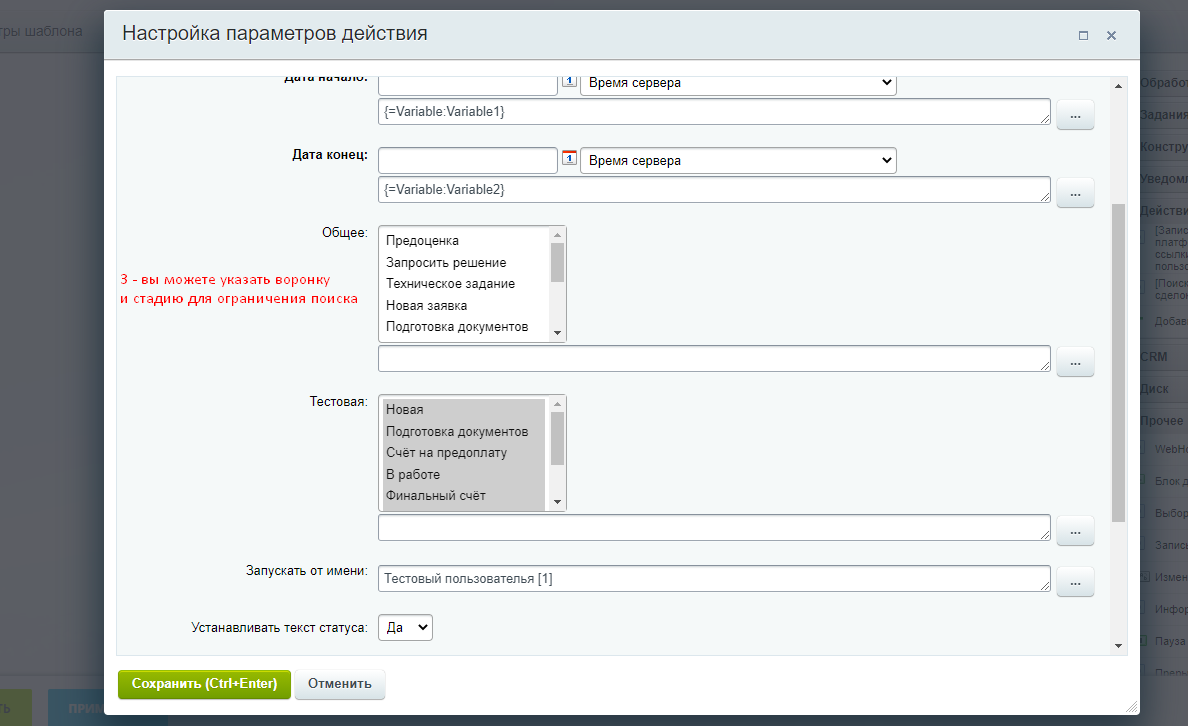Click the '...' button under the Общее list

click(x=1075, y=361)
